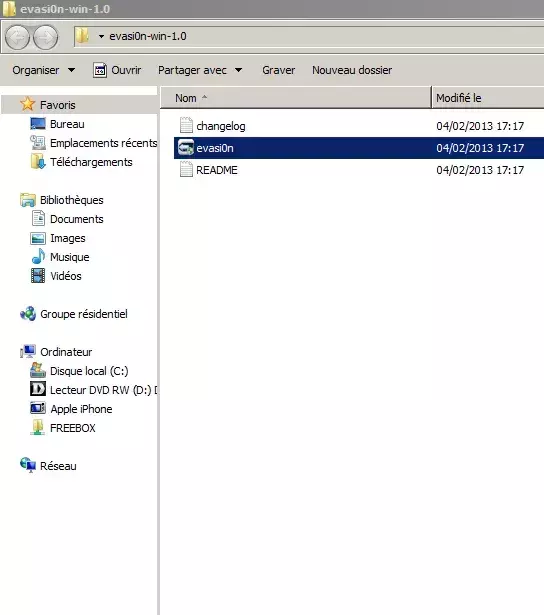This screenshot has width=544, height=615.
Task: Click the Ouvrir button
Action: click(117, 70)
